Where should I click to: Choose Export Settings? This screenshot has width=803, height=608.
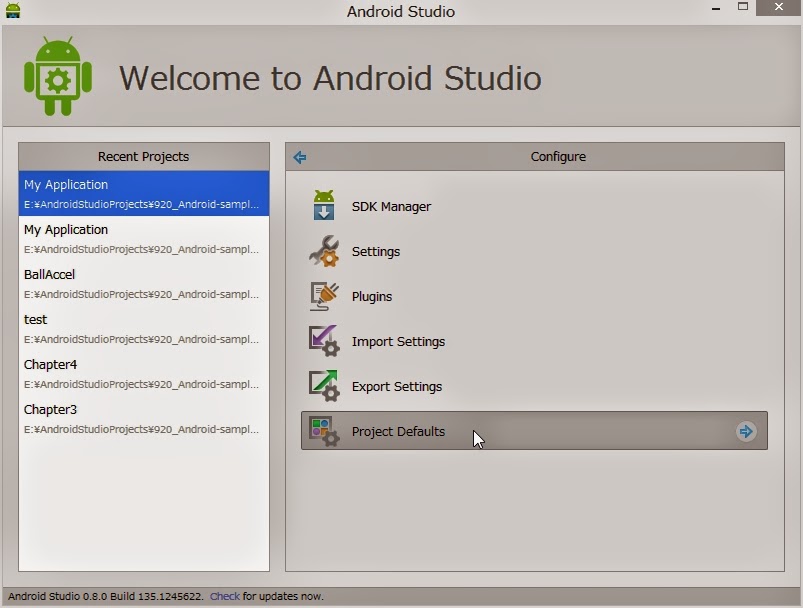click(397, 387)
